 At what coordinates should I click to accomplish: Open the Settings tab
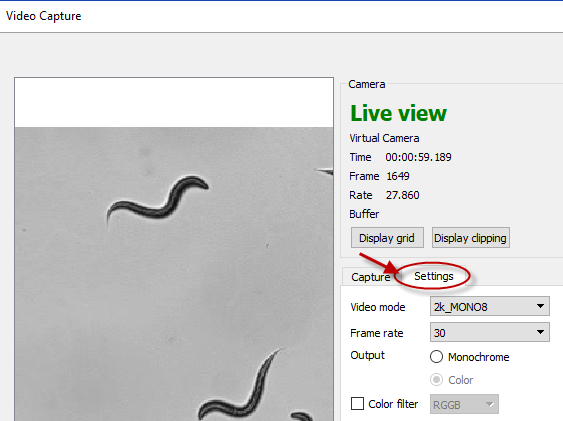click(433, 276)
